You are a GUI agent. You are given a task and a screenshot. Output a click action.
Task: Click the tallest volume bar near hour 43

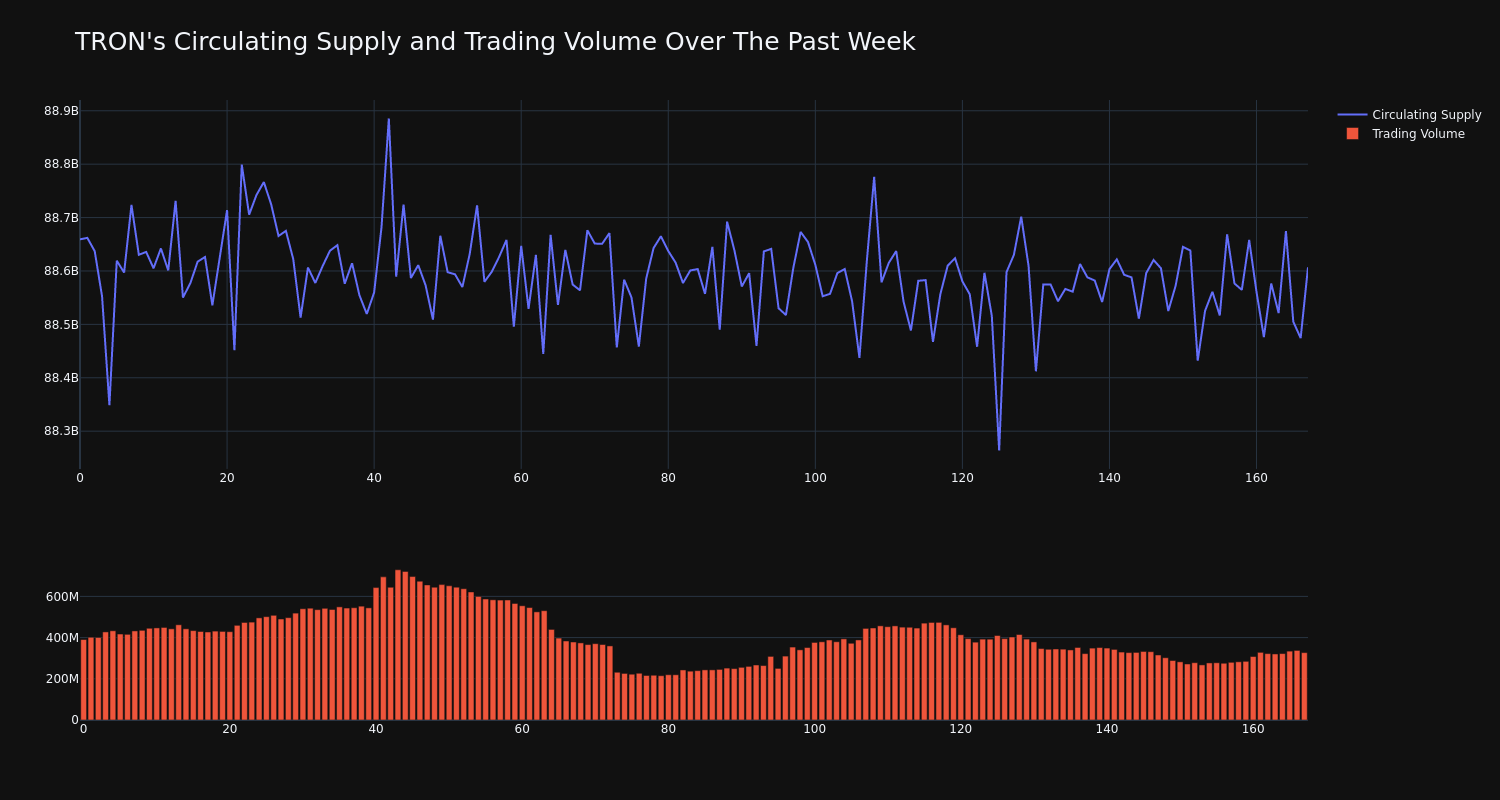pos(398,645)
